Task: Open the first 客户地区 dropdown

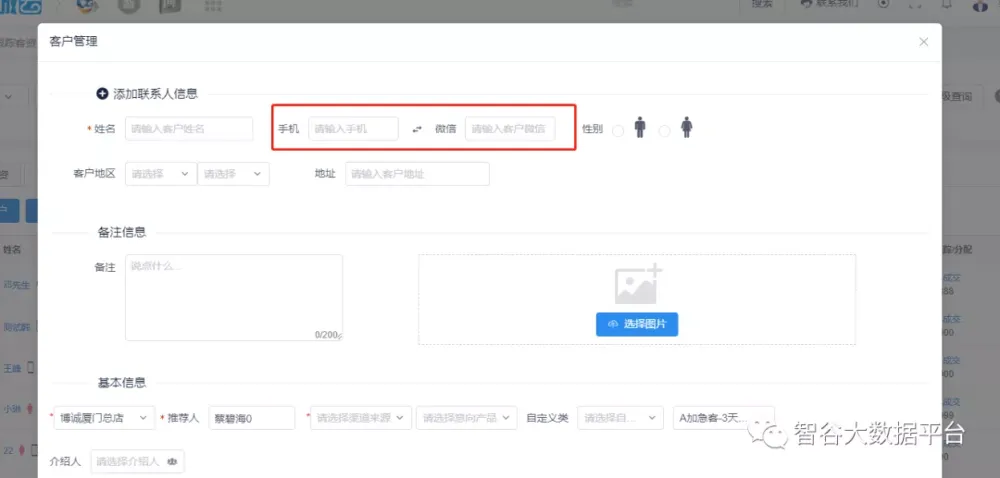Action: [x=160, y=174]
